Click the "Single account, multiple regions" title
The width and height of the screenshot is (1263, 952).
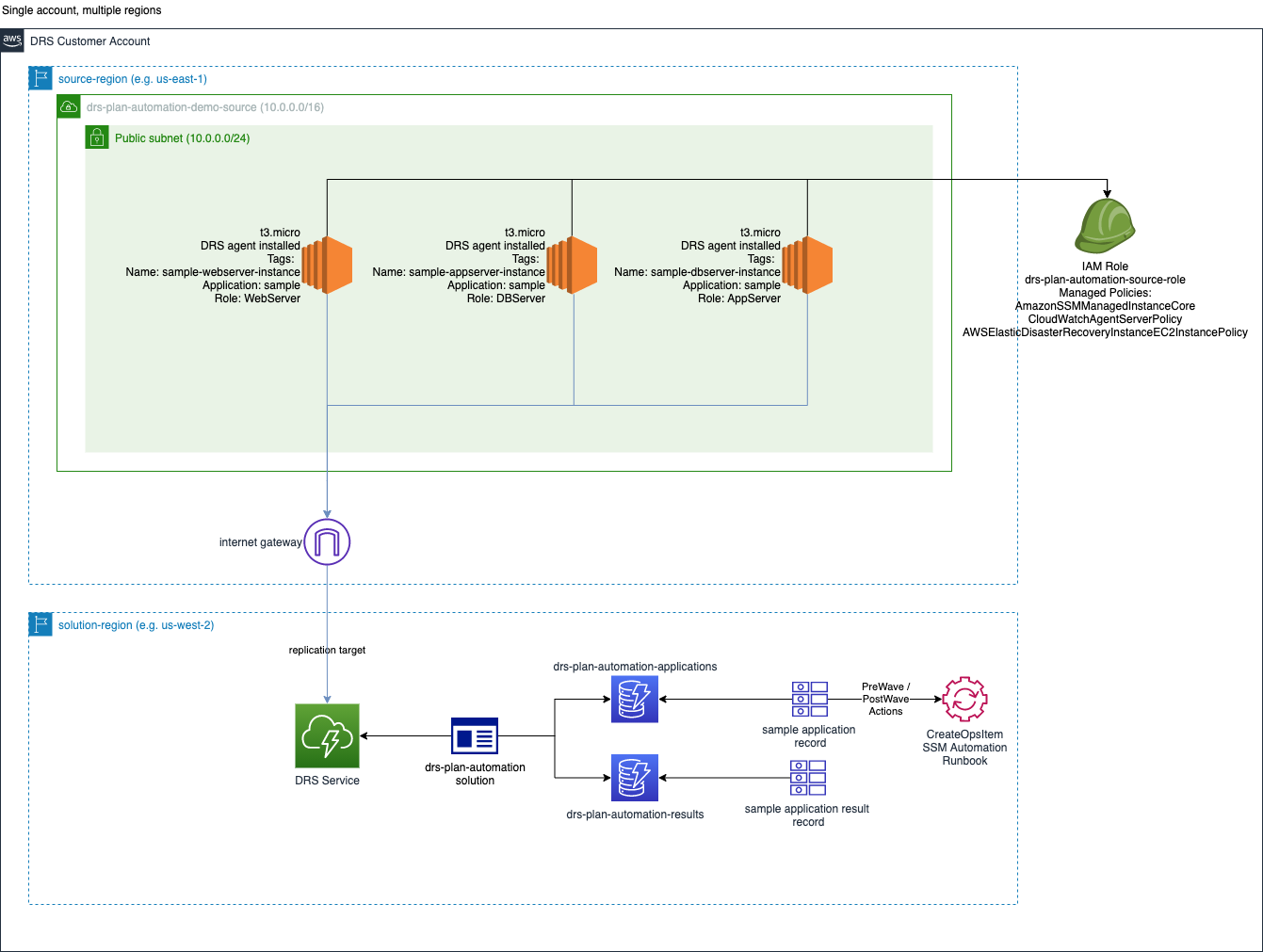click(x=82, y=10)
